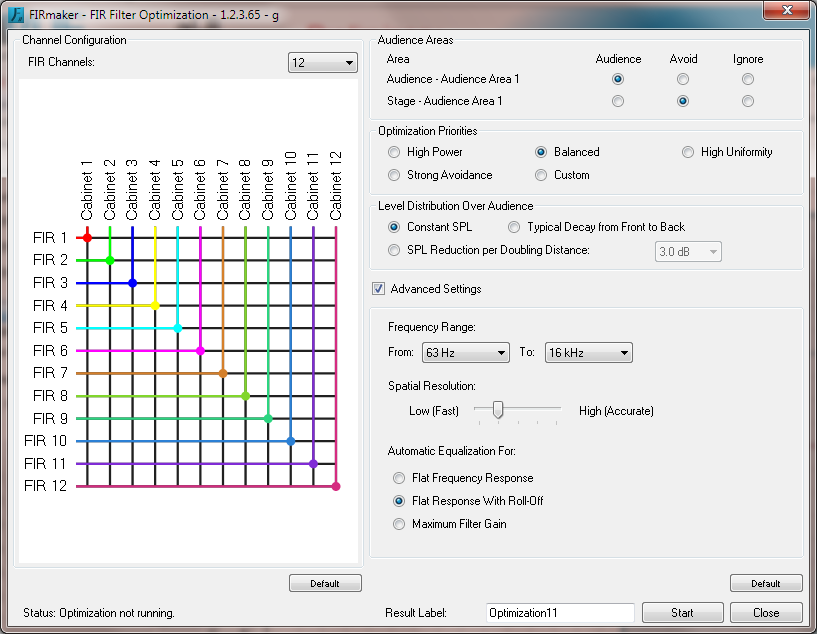Select Maximum Filter Gain equalization

tap(399, 524)
